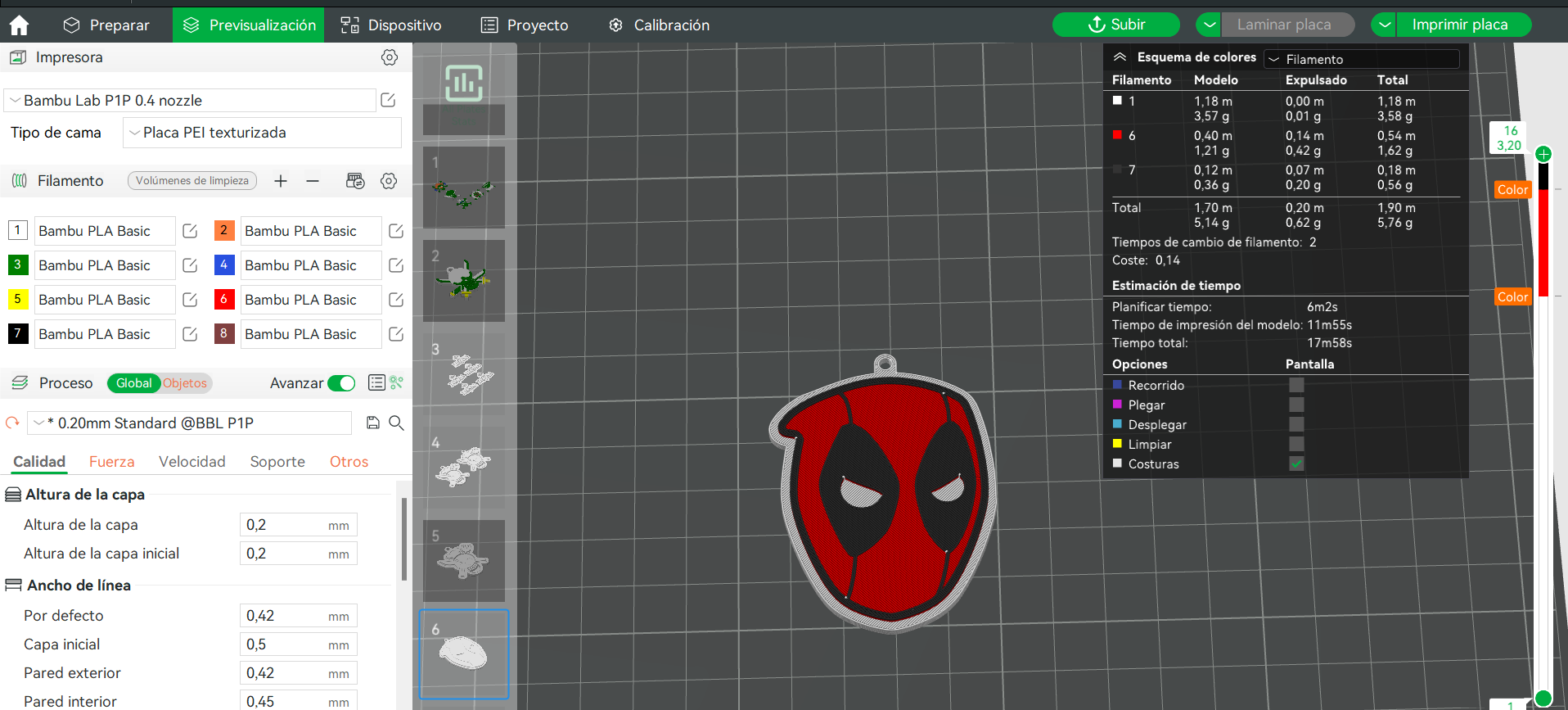The height and width of the screenshot is (710, 1568).
Task: Edit filament 6 Bambu PLA Basic preset
Action: 396,300
